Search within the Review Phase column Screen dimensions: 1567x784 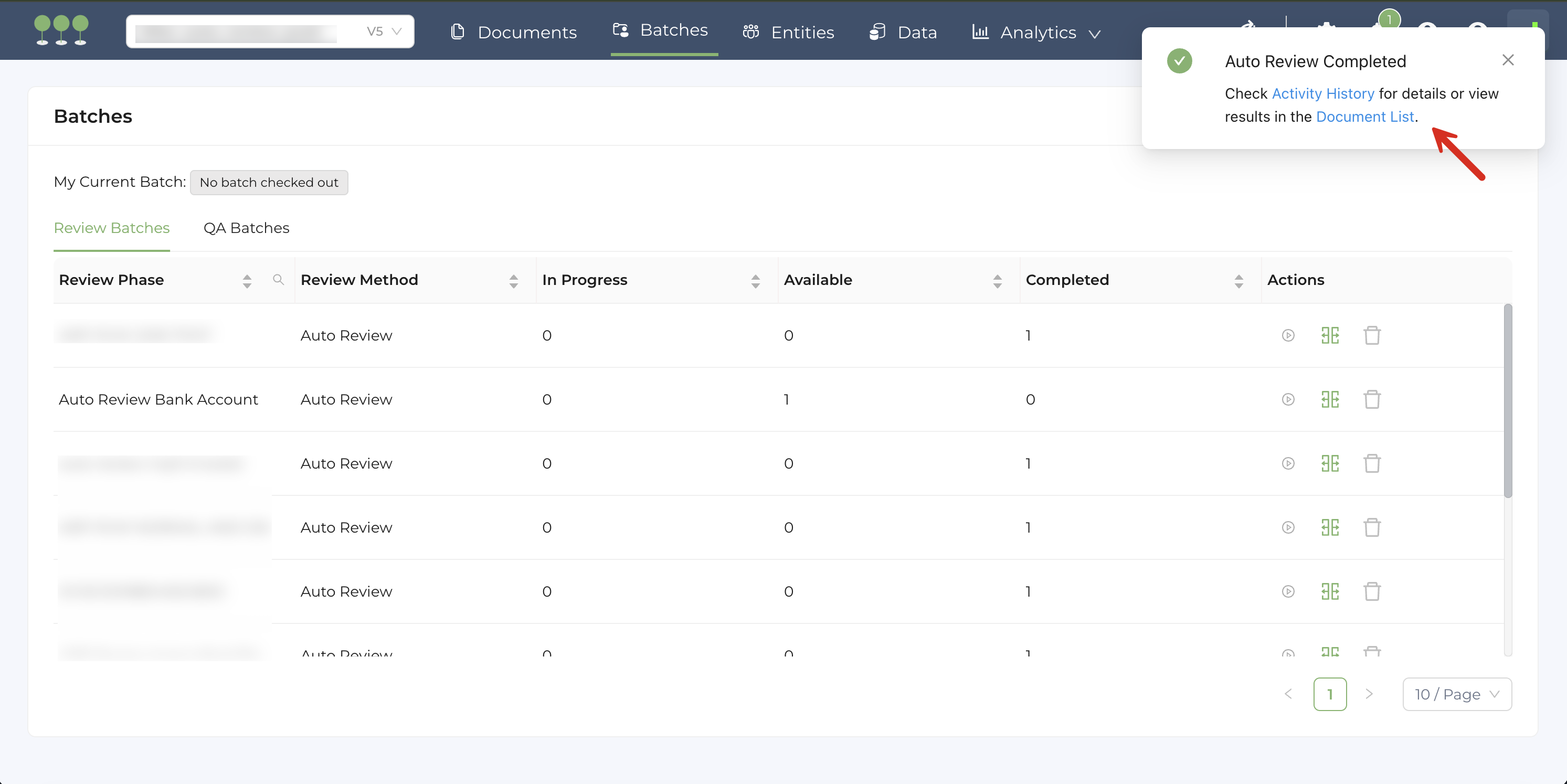278,280
